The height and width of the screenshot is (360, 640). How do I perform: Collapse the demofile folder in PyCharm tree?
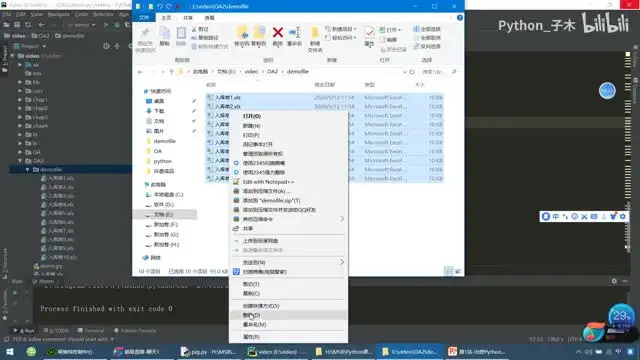click(27, 169)
